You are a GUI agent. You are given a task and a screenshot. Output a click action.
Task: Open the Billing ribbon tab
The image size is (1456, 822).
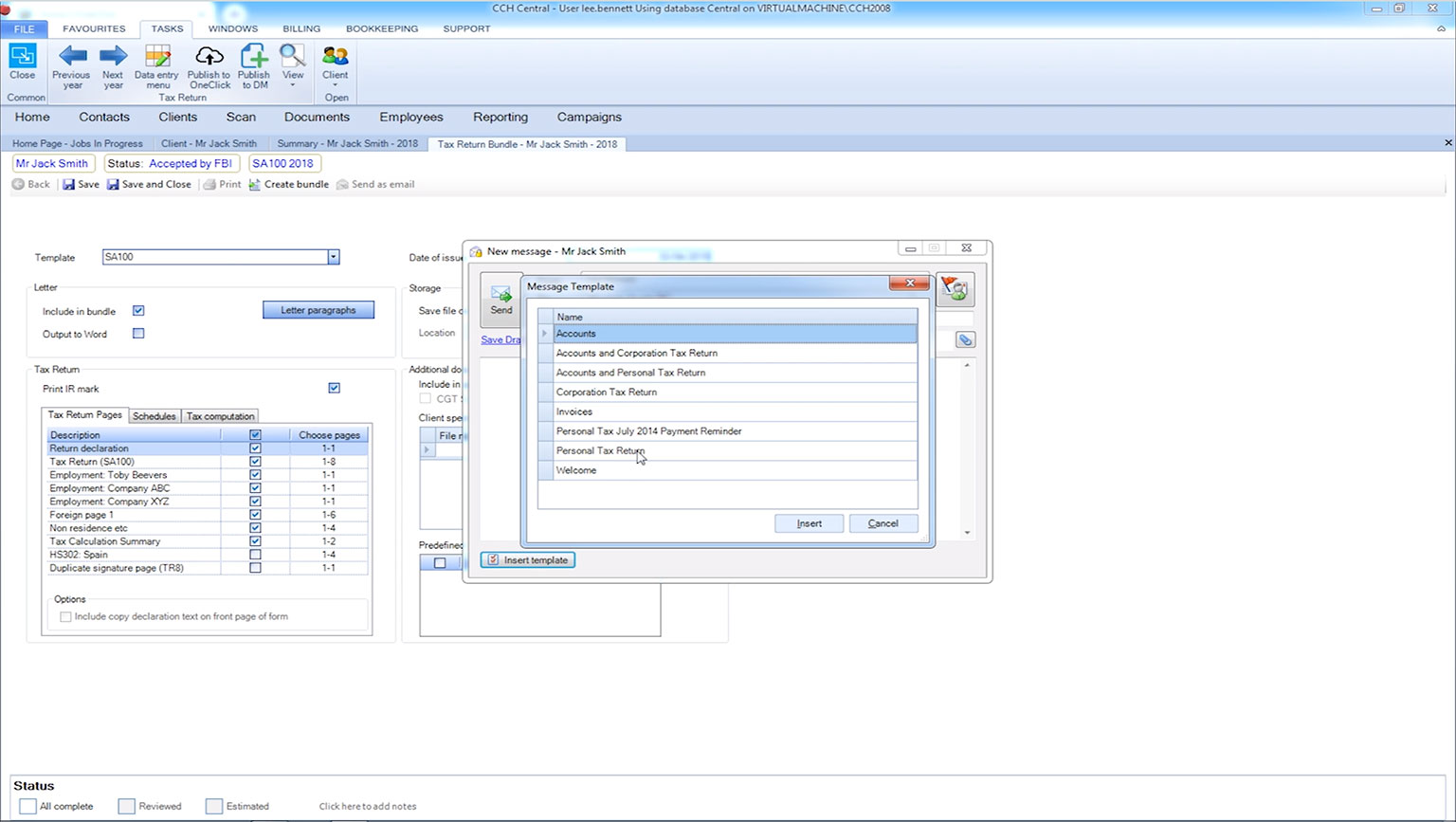click(301, 28)
